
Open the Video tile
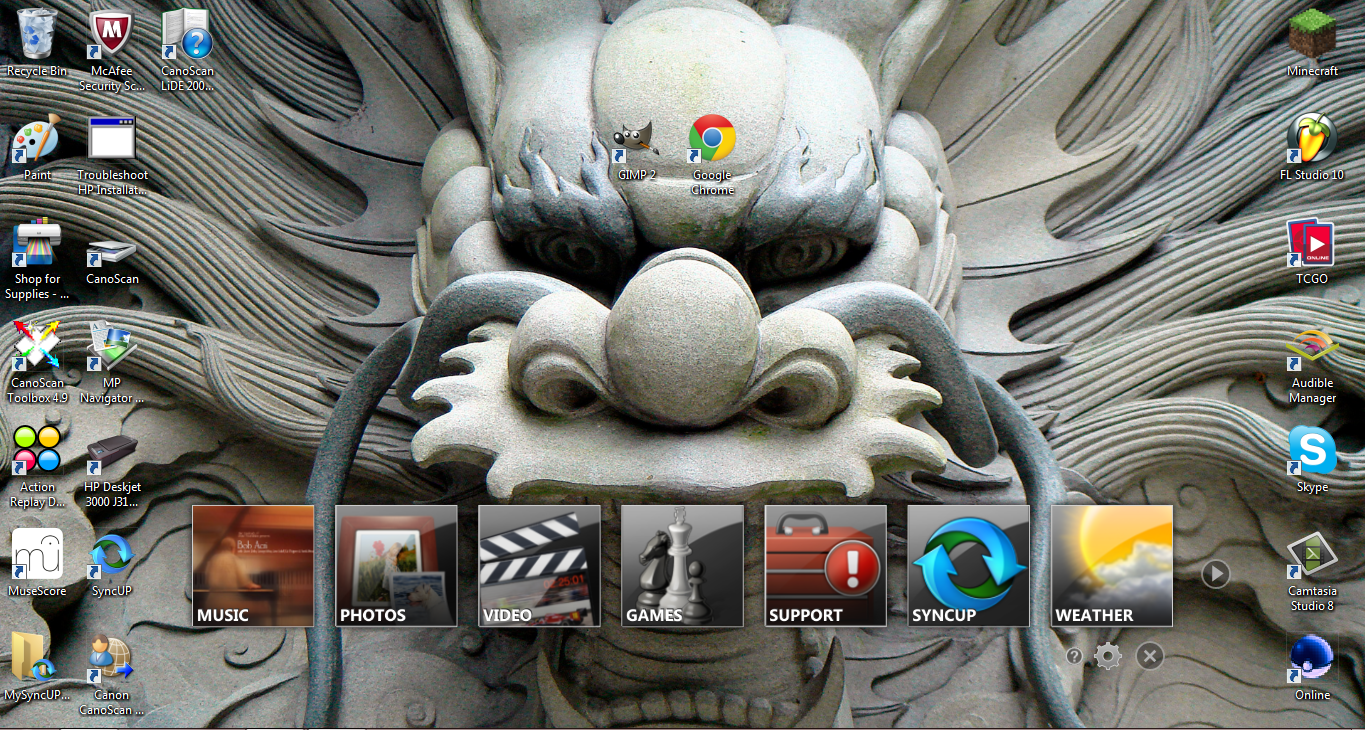tap(539, 566)
